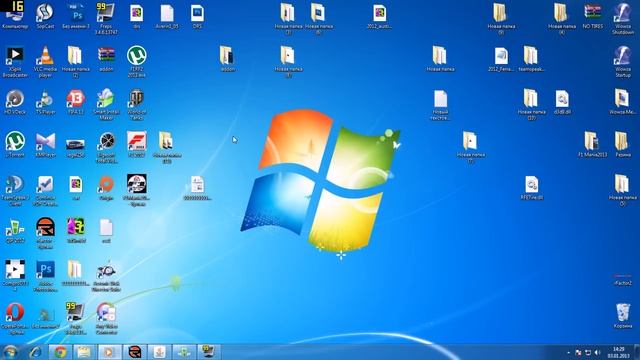Image resolution: width=640 pixels, height=360 pixels.
Task: Open Google Chrome from the taskbar
Action: [60, 352]
